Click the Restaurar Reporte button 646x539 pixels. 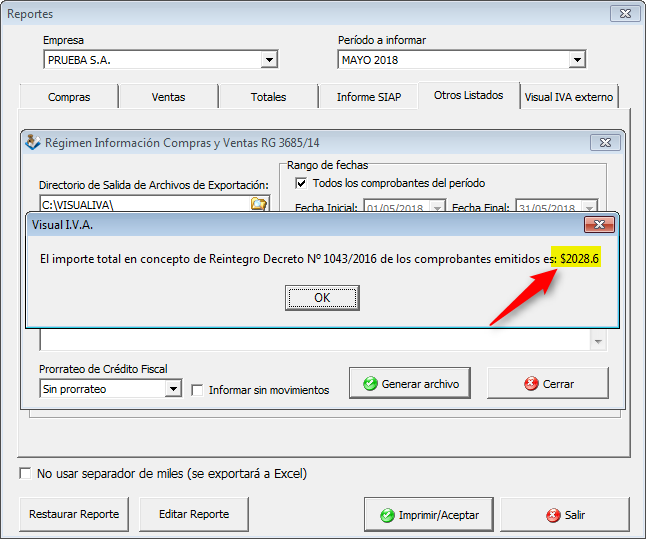(x=74, y=515)
